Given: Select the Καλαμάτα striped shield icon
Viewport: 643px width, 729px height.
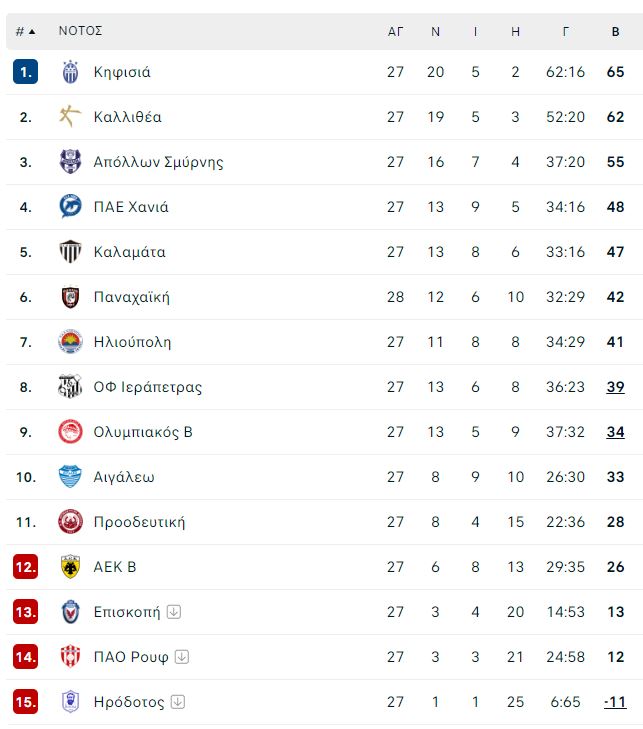Looking at the screenshot, I should tap(70, 252).
